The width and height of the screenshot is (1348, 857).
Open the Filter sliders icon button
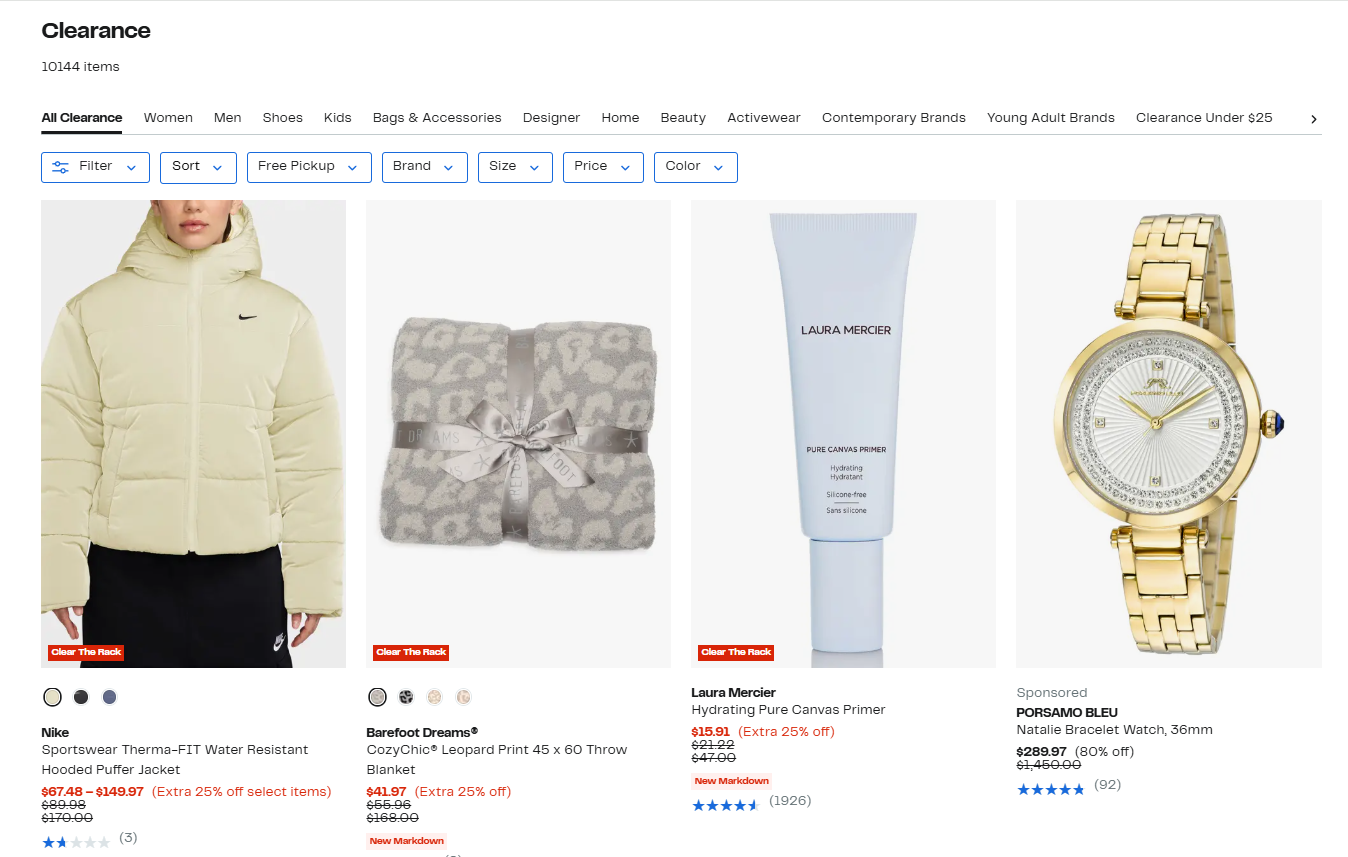[x=95, y=167]
